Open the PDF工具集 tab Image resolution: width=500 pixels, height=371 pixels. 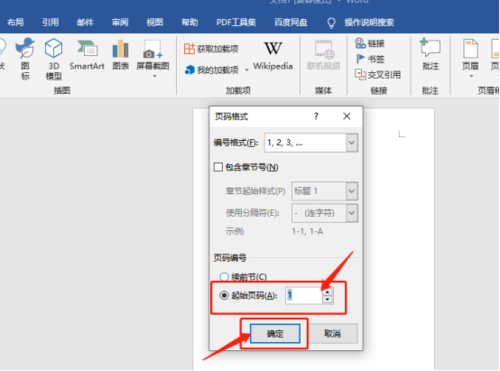point(236,22)
